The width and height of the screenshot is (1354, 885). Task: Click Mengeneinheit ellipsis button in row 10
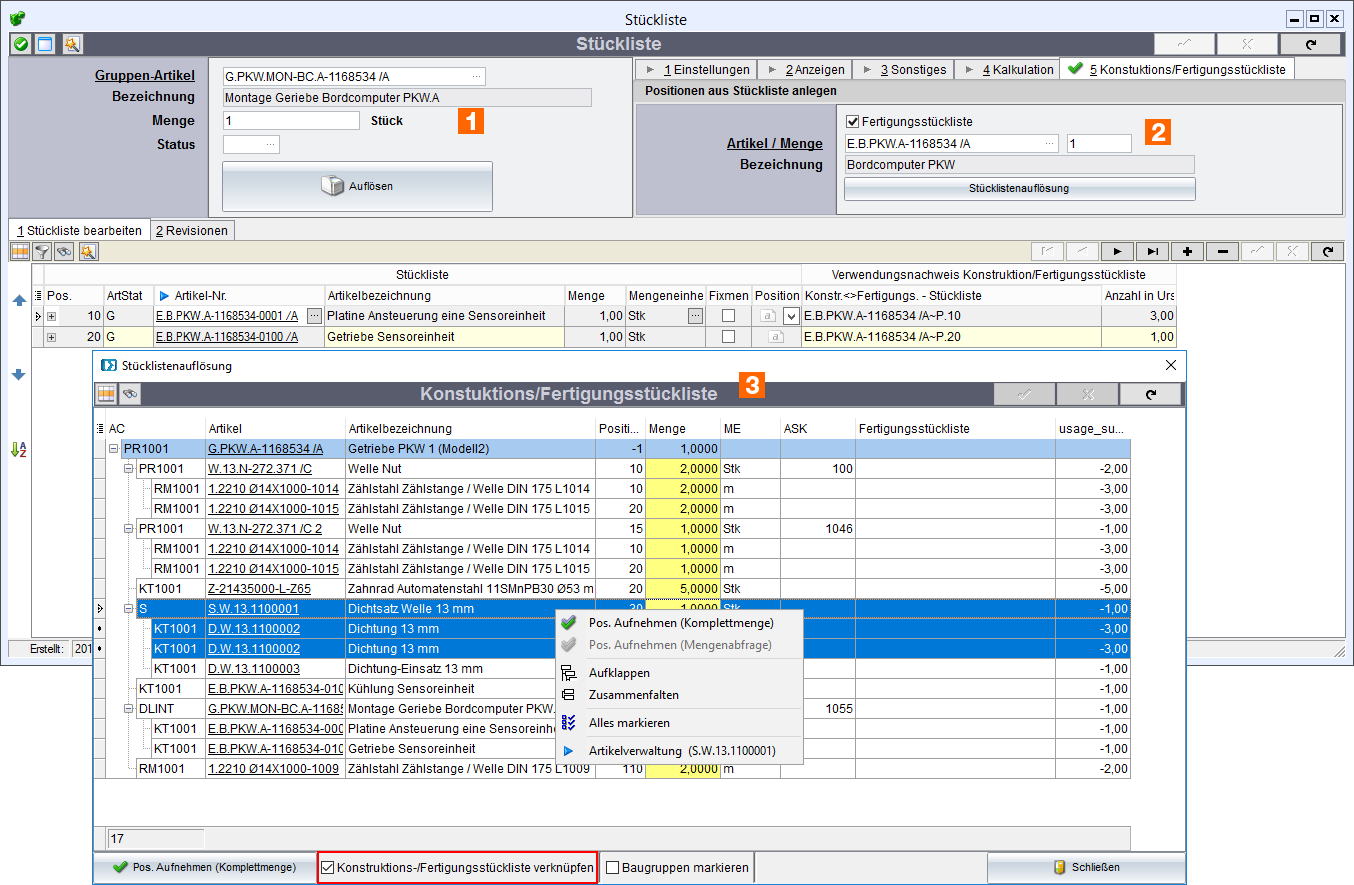click(694, 316)
